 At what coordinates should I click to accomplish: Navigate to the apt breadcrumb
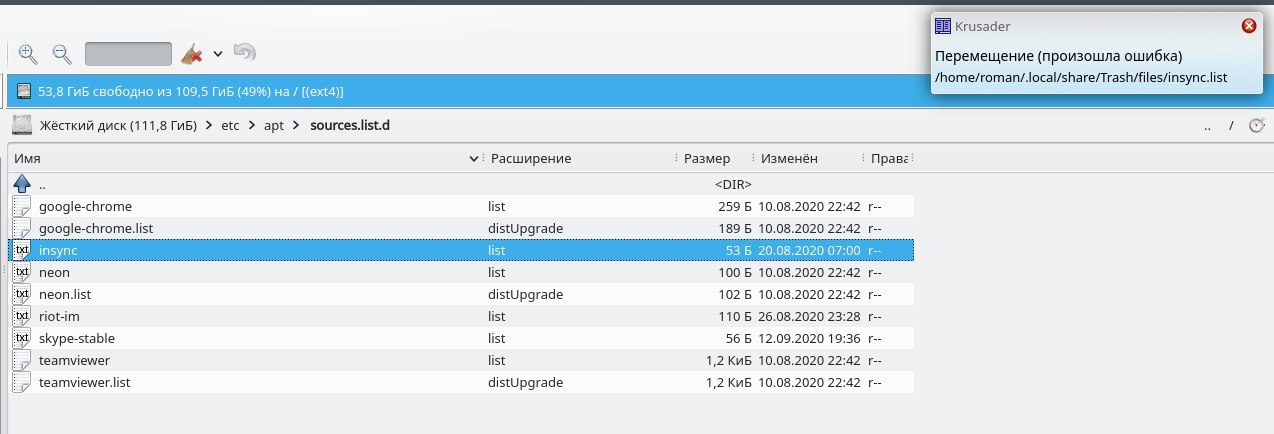273,126
